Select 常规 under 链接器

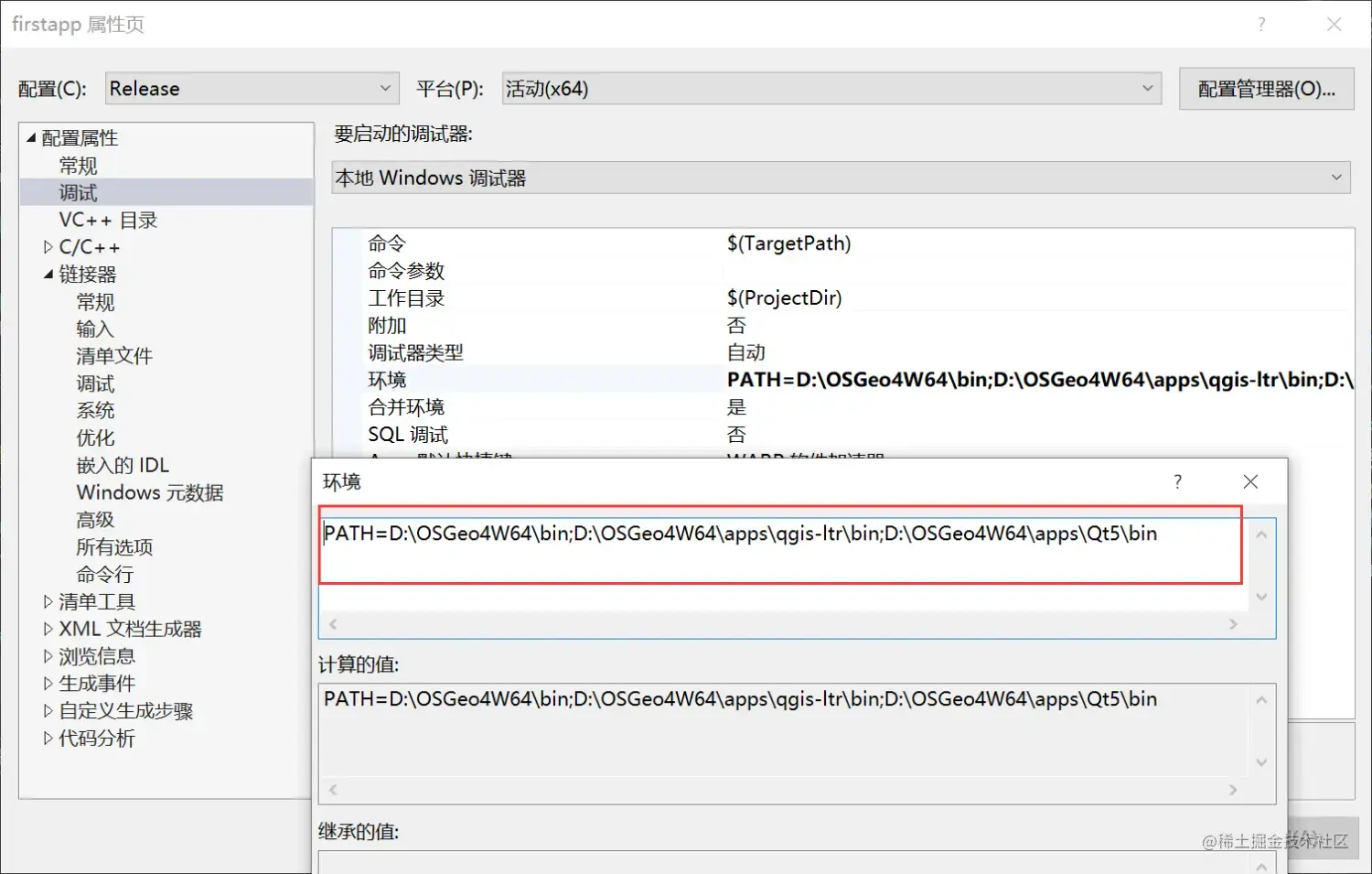[x=95, y=301]
